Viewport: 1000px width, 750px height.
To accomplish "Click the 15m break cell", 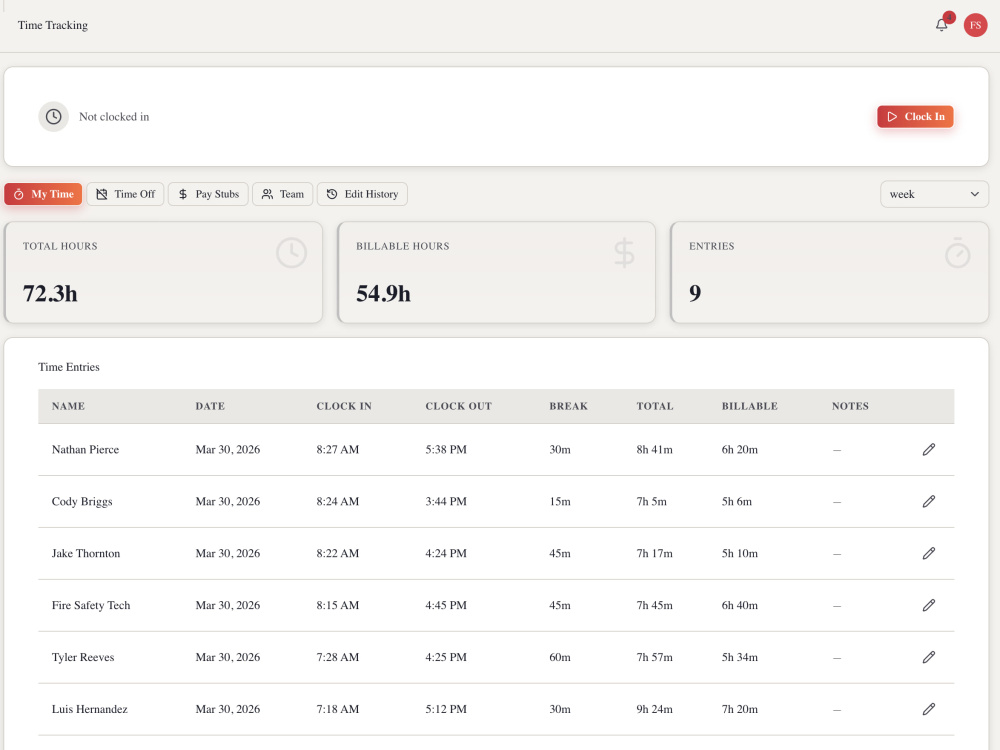I will click(560, 501).
